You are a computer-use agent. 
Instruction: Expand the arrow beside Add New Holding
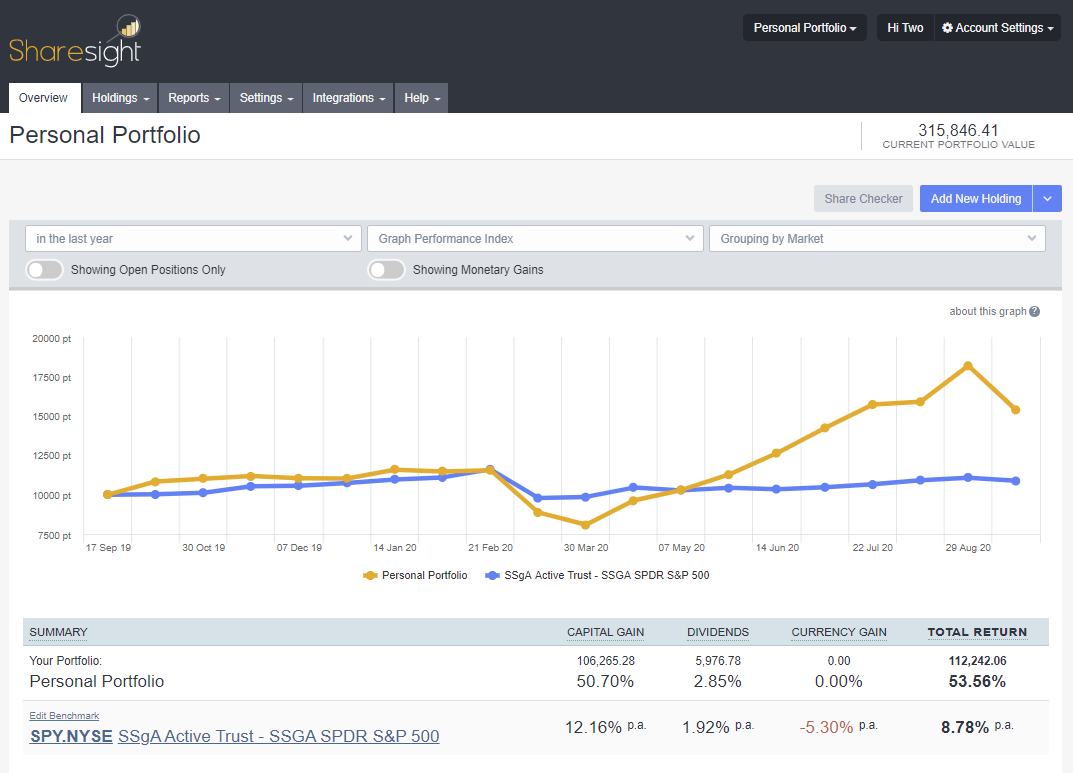point(1047,198)
